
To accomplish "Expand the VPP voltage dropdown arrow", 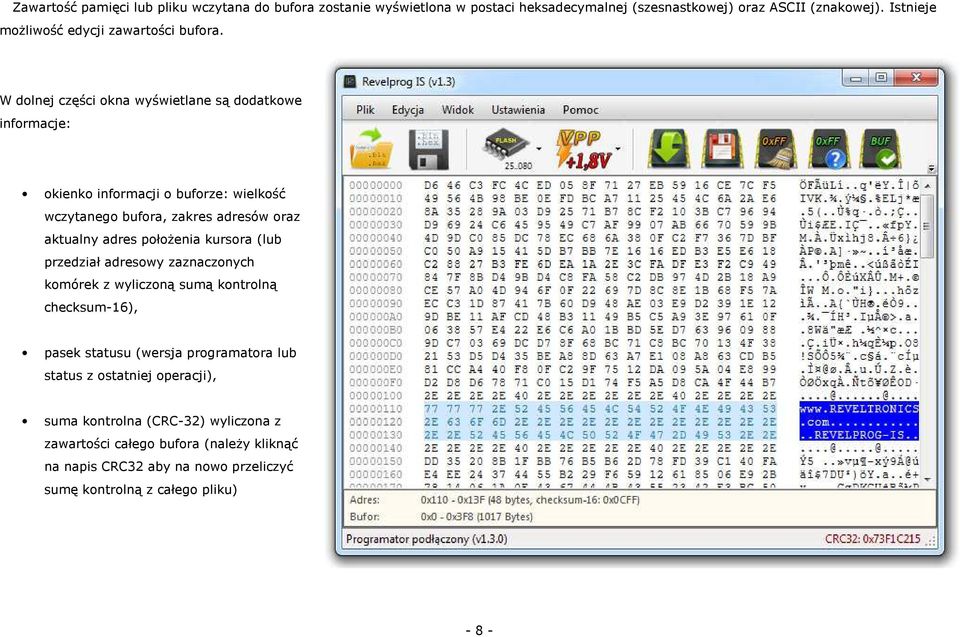I will 618,149.
